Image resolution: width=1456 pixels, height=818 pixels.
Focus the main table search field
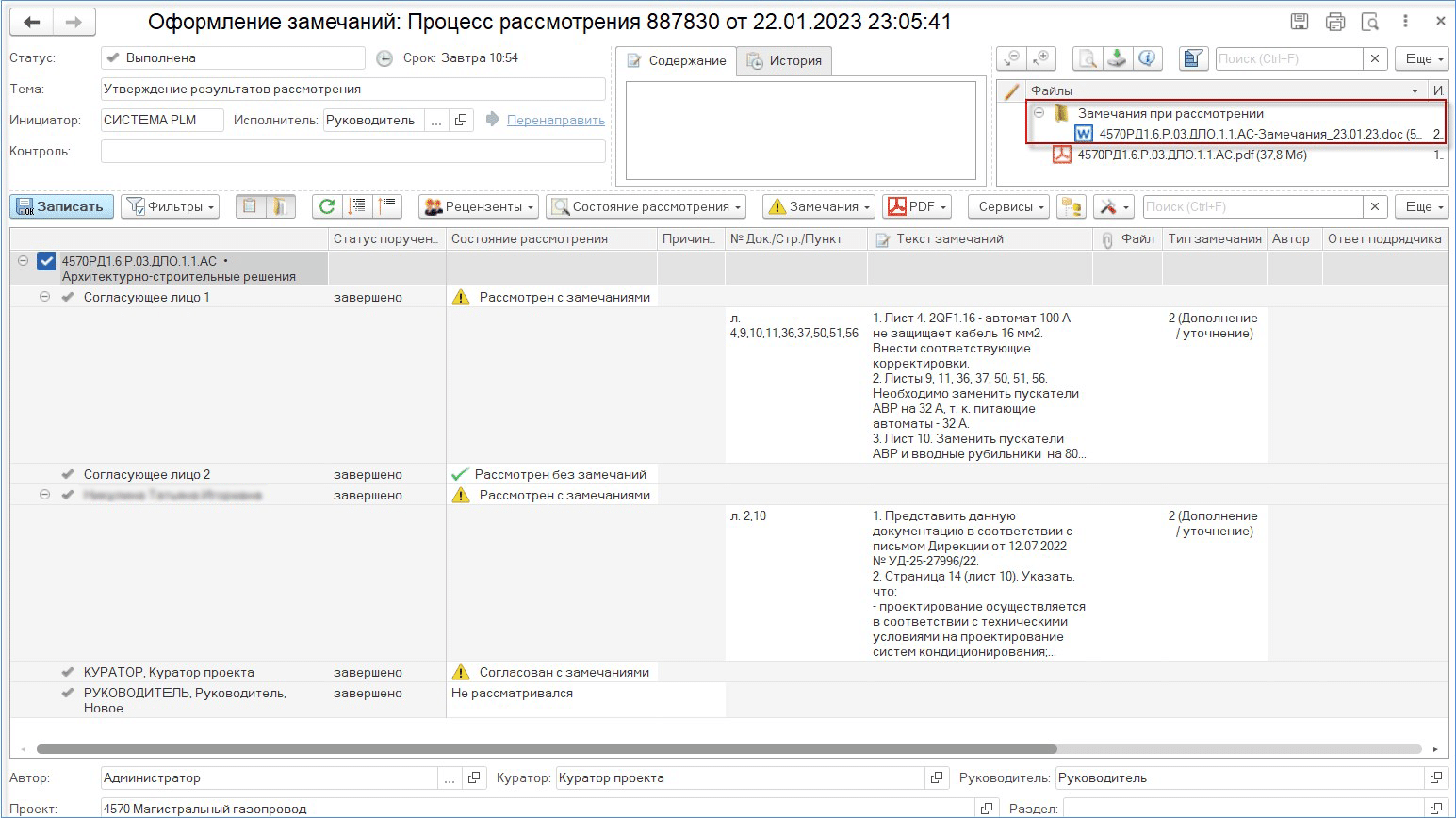coord(1253,206)
